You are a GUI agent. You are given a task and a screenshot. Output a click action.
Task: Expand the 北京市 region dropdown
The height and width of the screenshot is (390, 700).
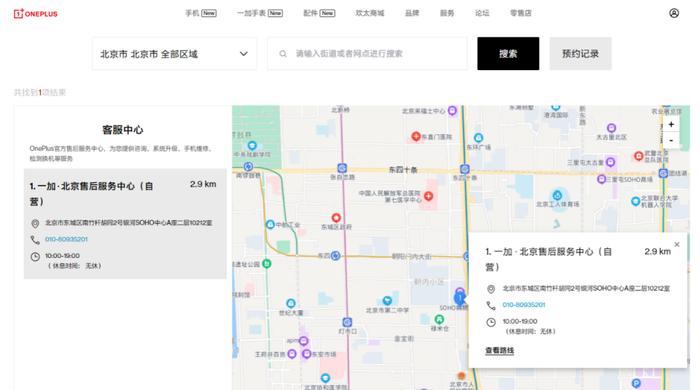(x=175, y=54)
